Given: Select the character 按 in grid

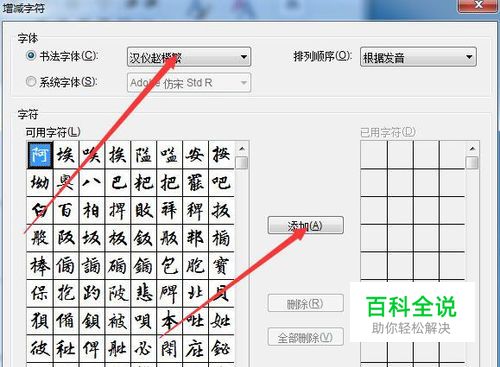Looking at the screenshot, I should pyautogui.click(x=222, y=155).
